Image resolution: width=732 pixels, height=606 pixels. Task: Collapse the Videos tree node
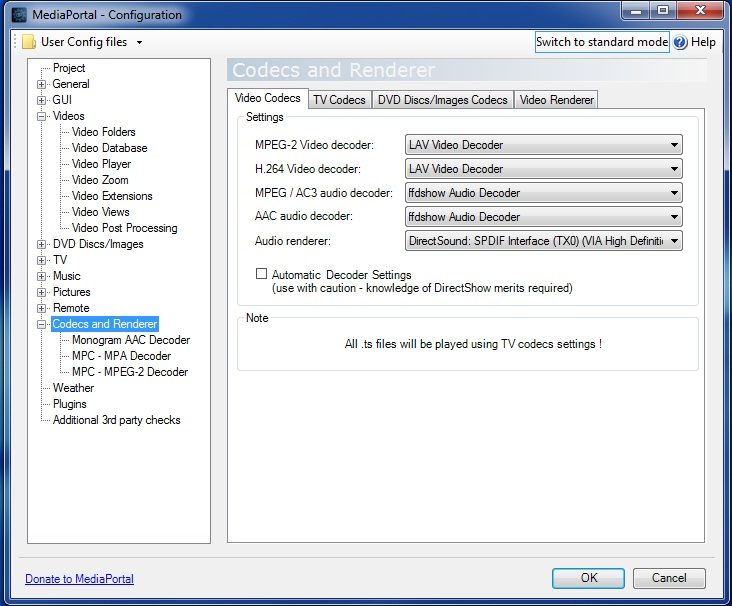click(x=42, y=116)
